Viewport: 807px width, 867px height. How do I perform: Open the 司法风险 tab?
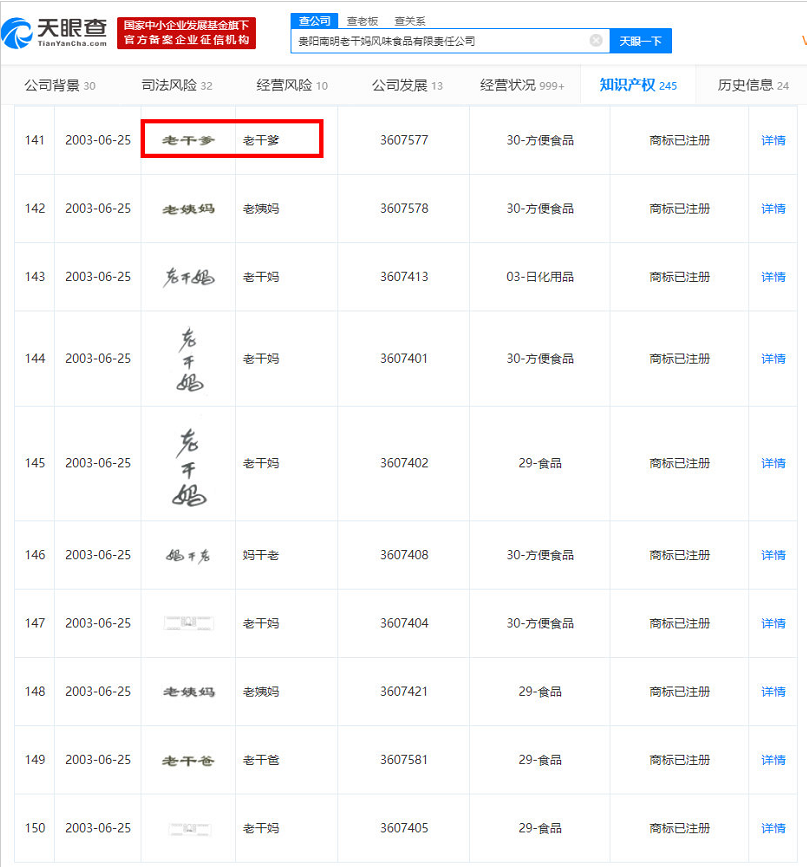click(177, 85)
